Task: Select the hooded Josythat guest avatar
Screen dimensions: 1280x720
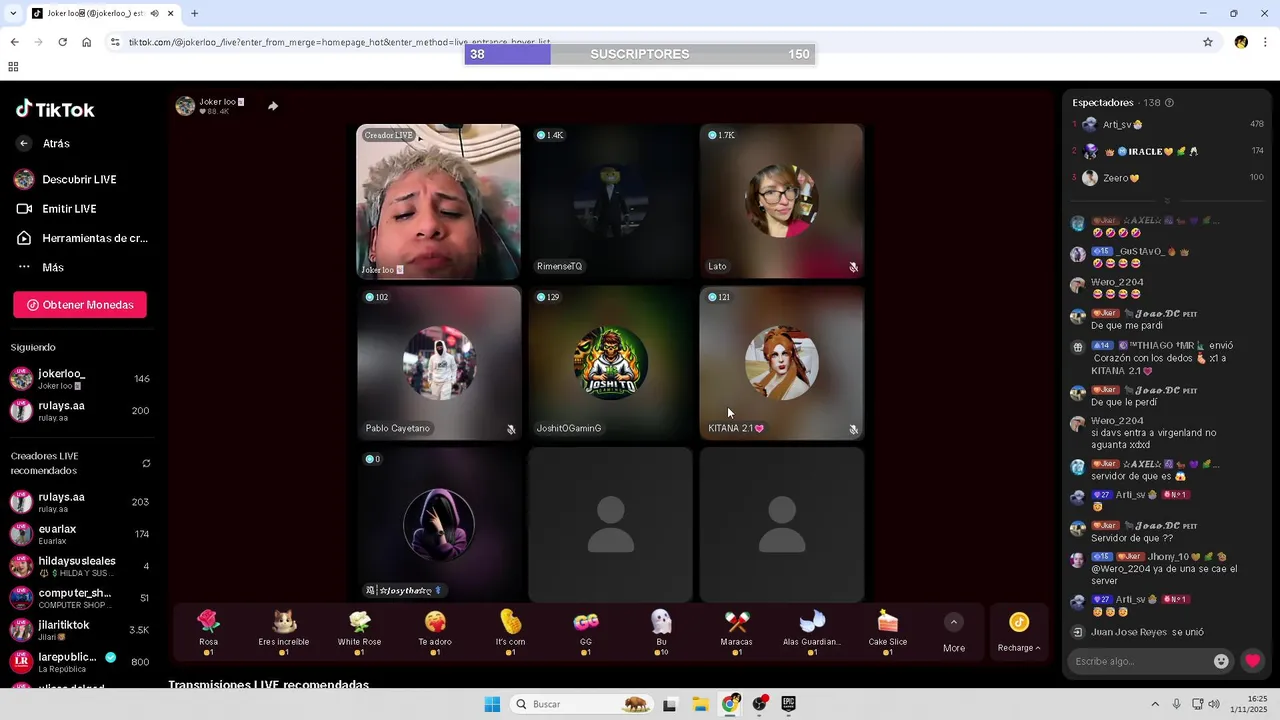Action: pyautogui.click(x=439, y=525)
